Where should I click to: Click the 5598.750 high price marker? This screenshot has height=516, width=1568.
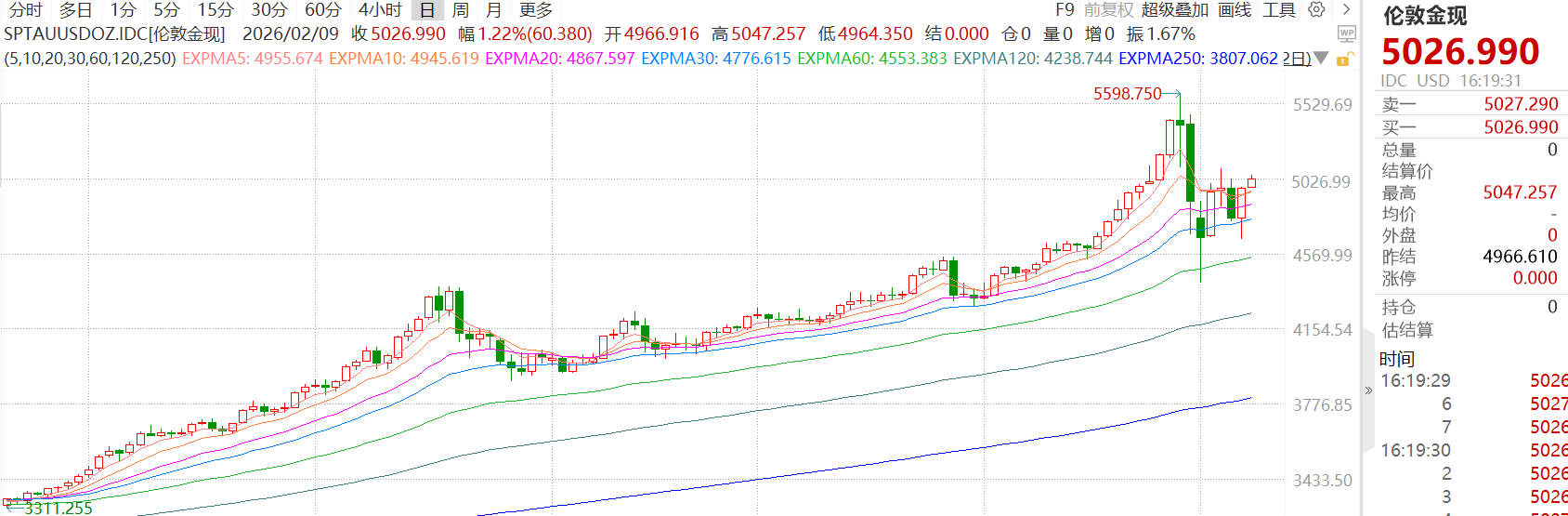tap(1128, 94)
